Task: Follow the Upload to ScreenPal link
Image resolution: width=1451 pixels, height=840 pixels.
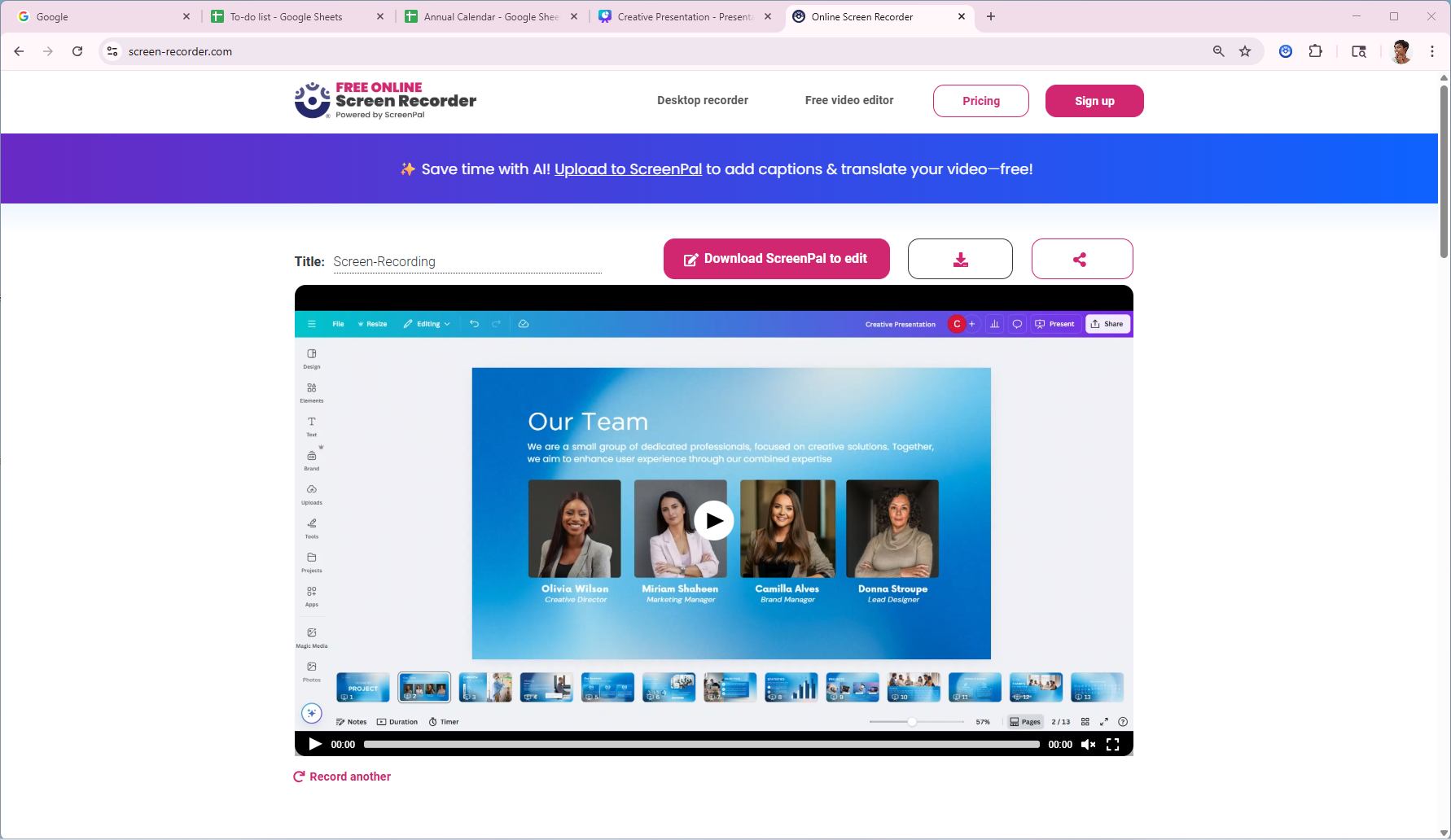Action: point(628,169)
